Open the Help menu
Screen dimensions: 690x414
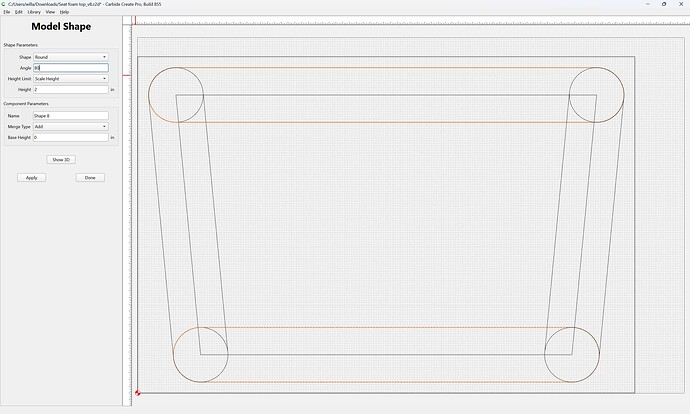[x=64, y=12]
